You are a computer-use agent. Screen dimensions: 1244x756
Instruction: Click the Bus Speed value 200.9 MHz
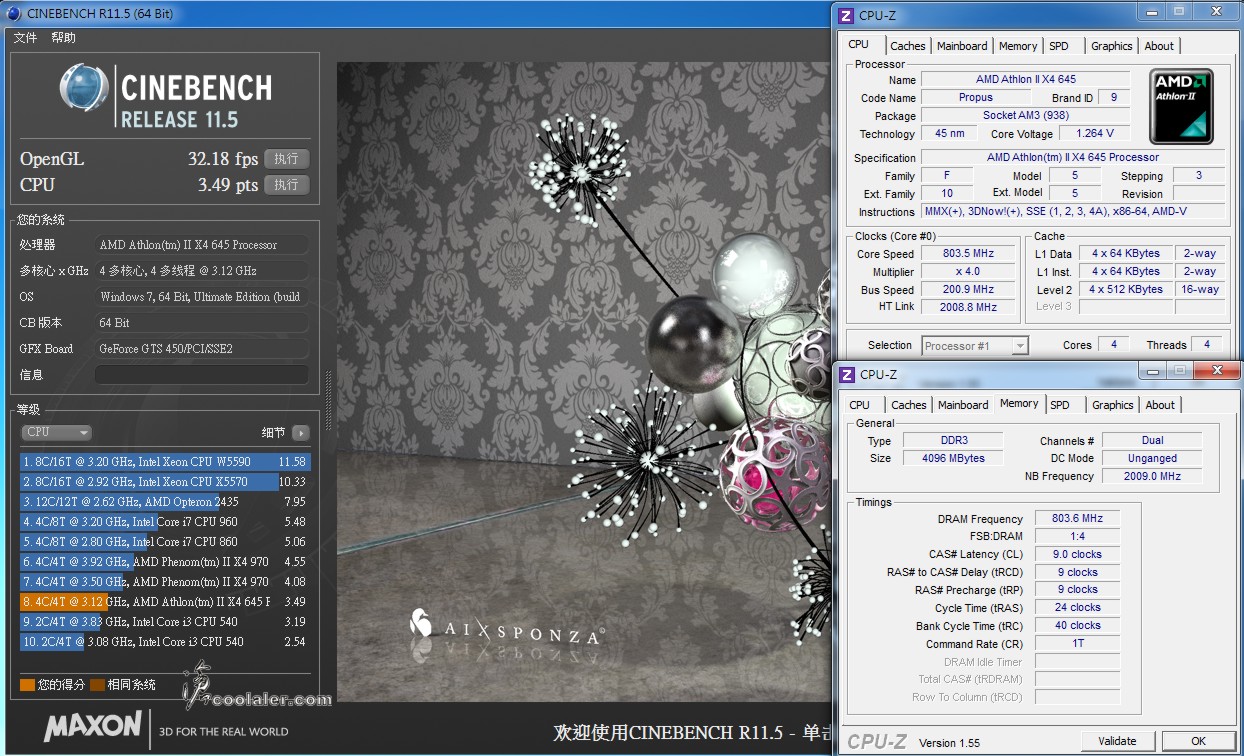click(968, 290)
